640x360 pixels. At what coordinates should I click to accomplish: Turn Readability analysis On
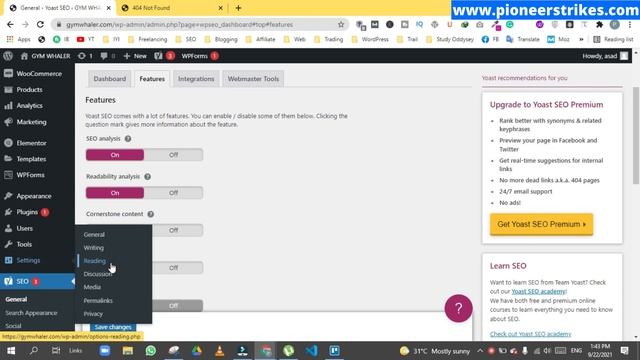click(115, 193)
